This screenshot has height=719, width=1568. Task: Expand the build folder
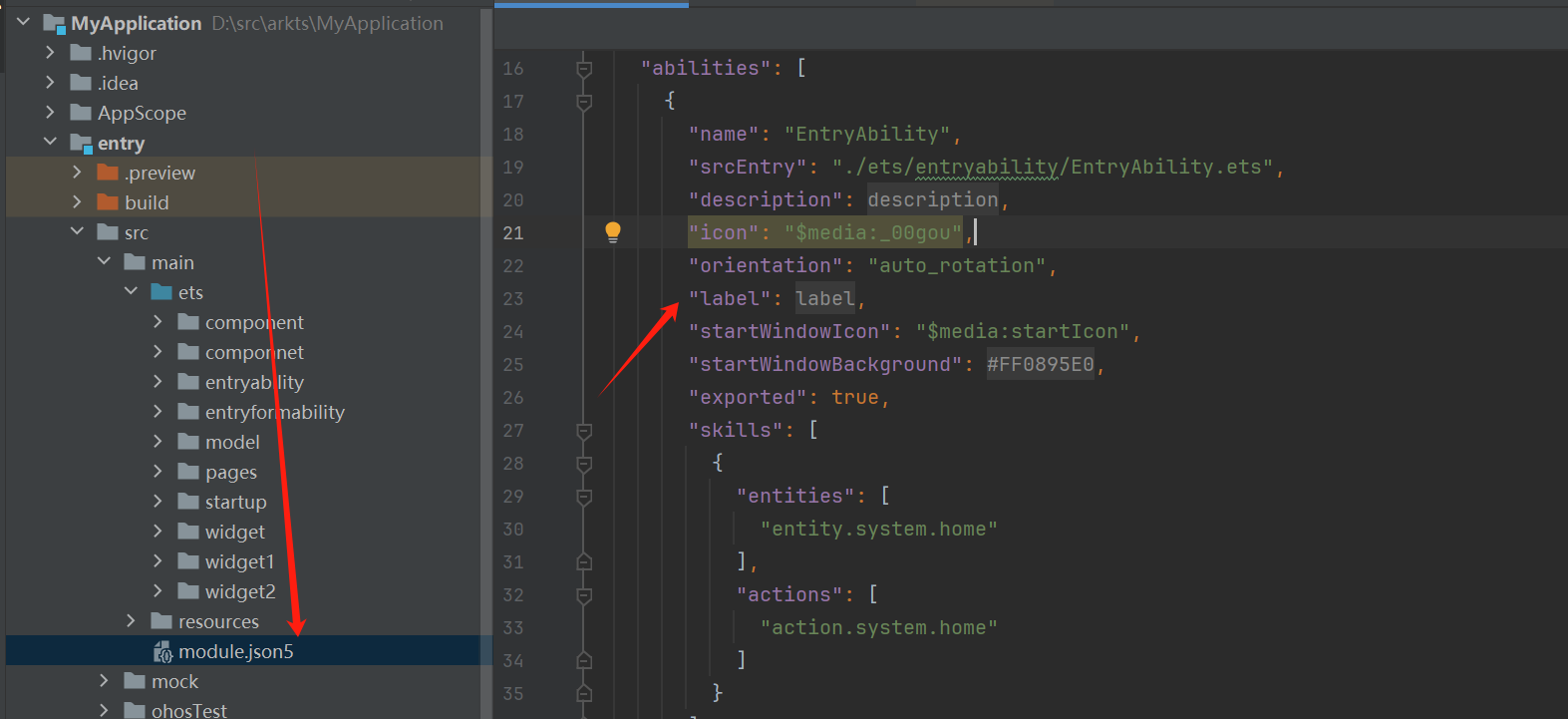coord(77,201)
